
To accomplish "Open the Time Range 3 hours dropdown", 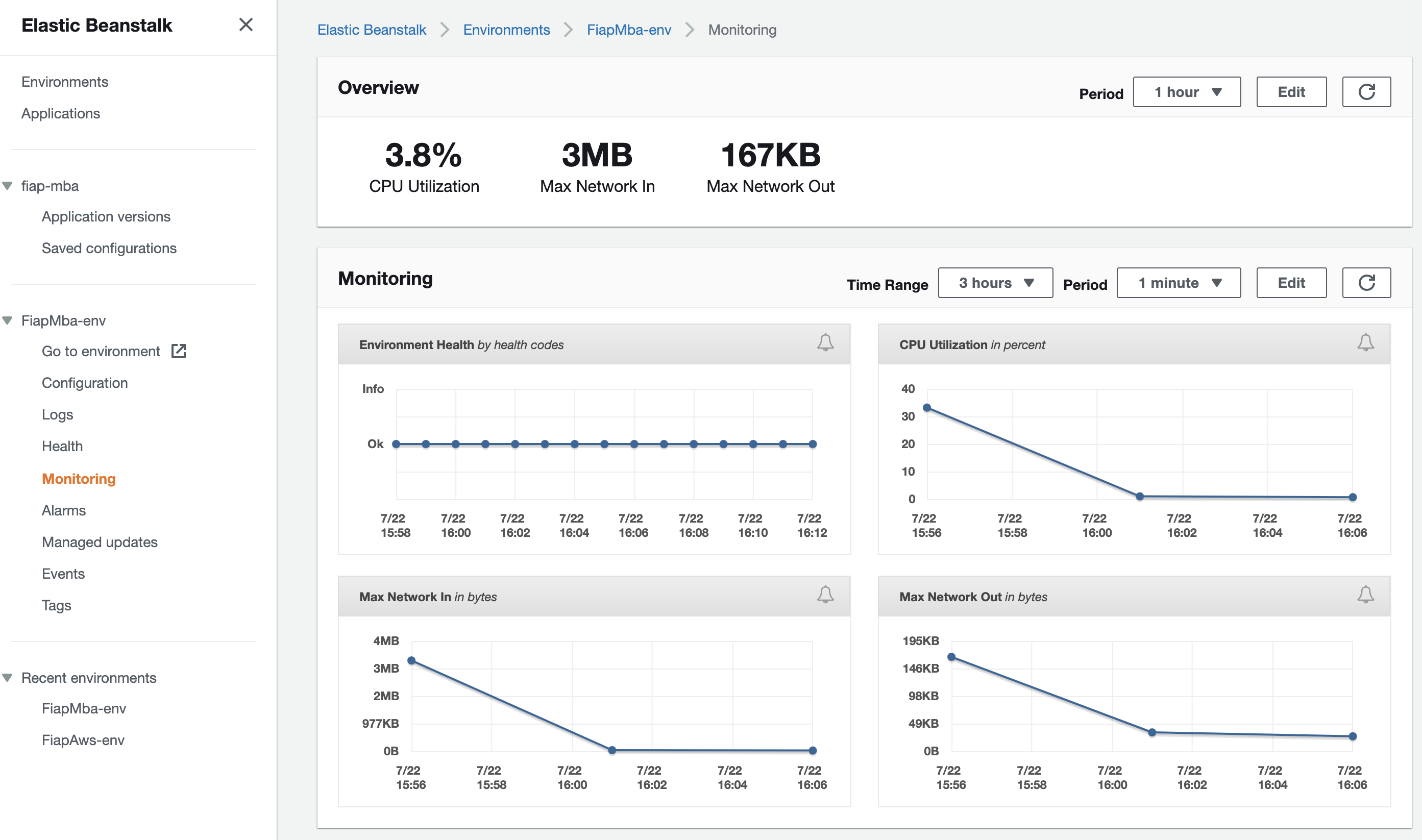I will (x=995, y=282).
